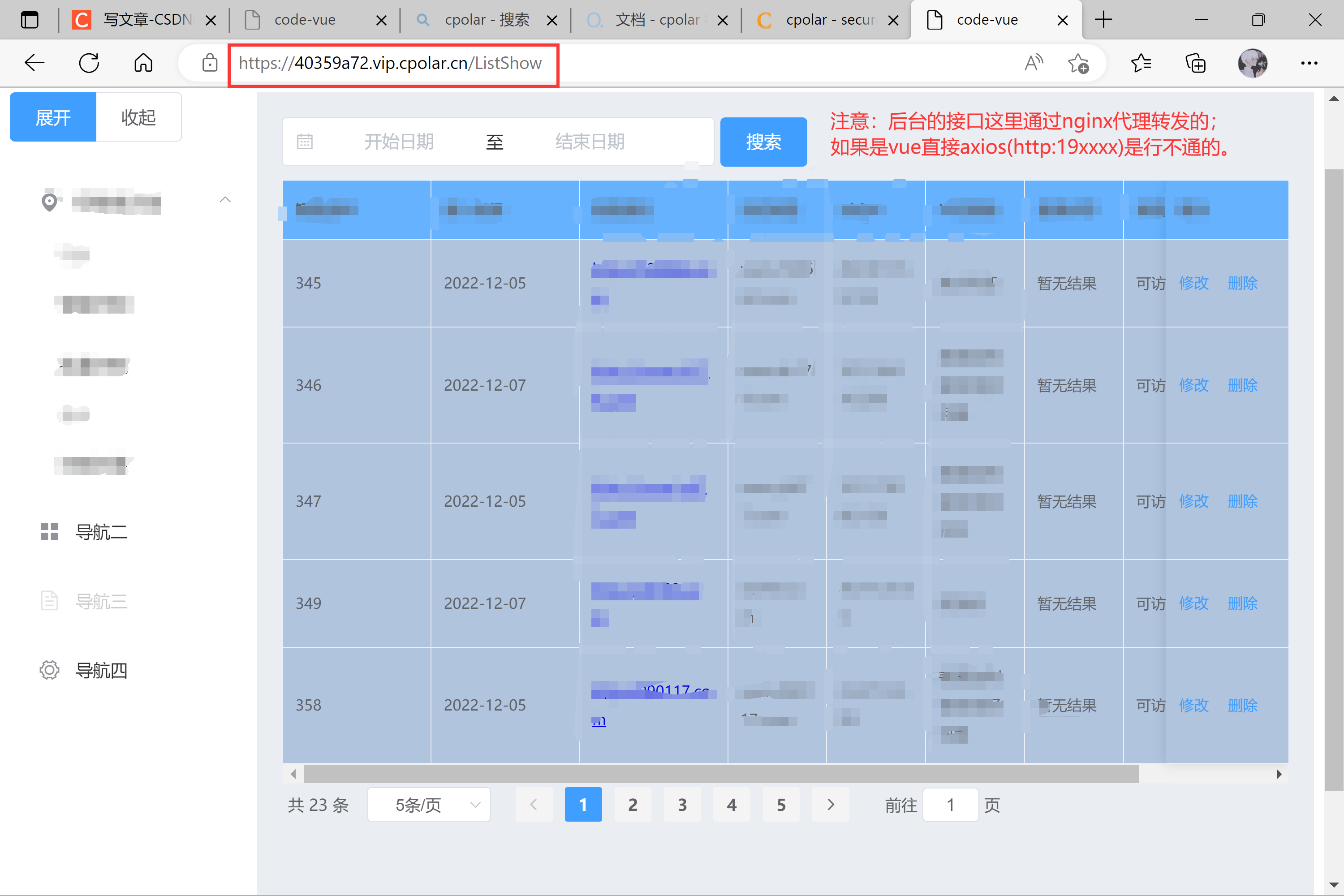Screen dimensions: 1344x896
Task: Open Read aloud from the address bar
Action: 1033,63
